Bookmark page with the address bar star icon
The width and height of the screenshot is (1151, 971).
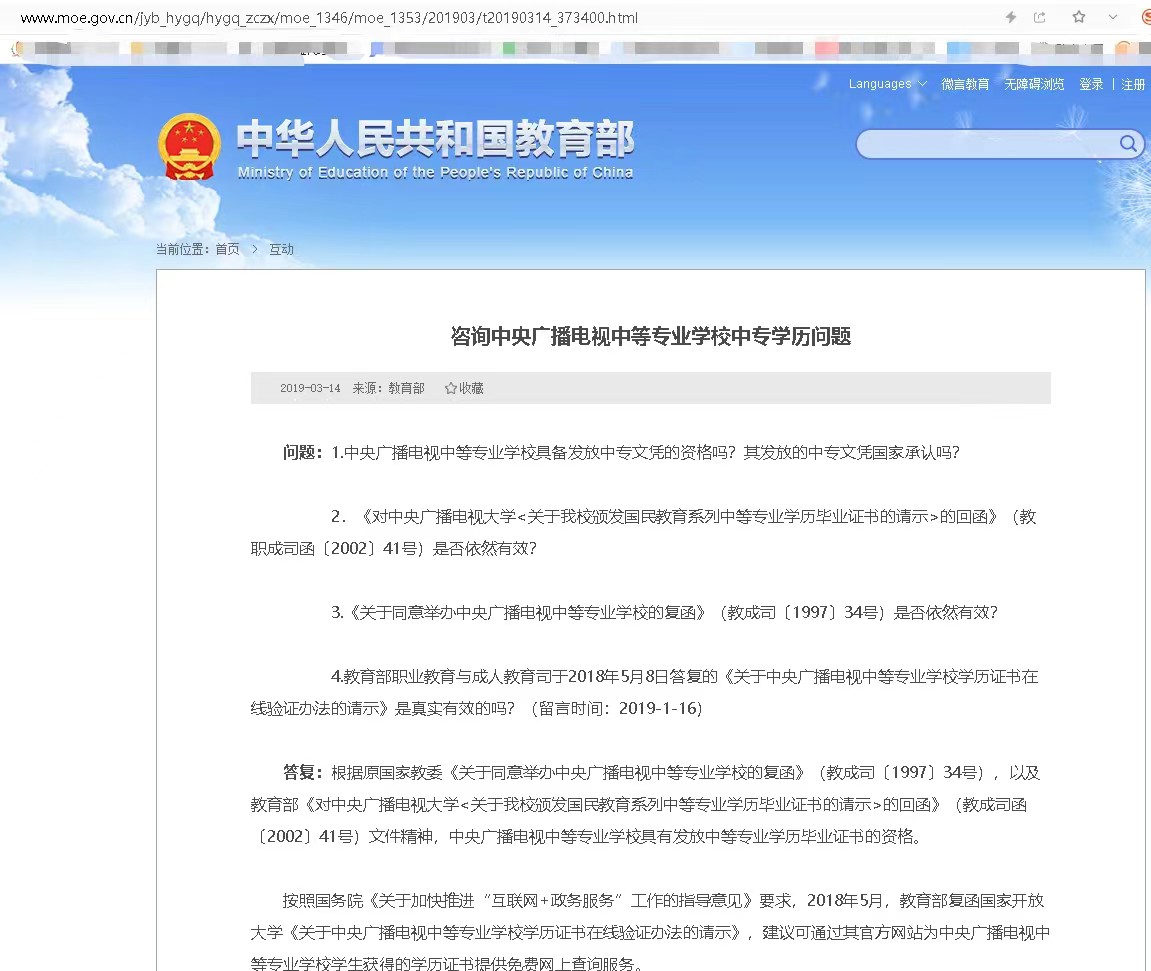[1078, 17]
